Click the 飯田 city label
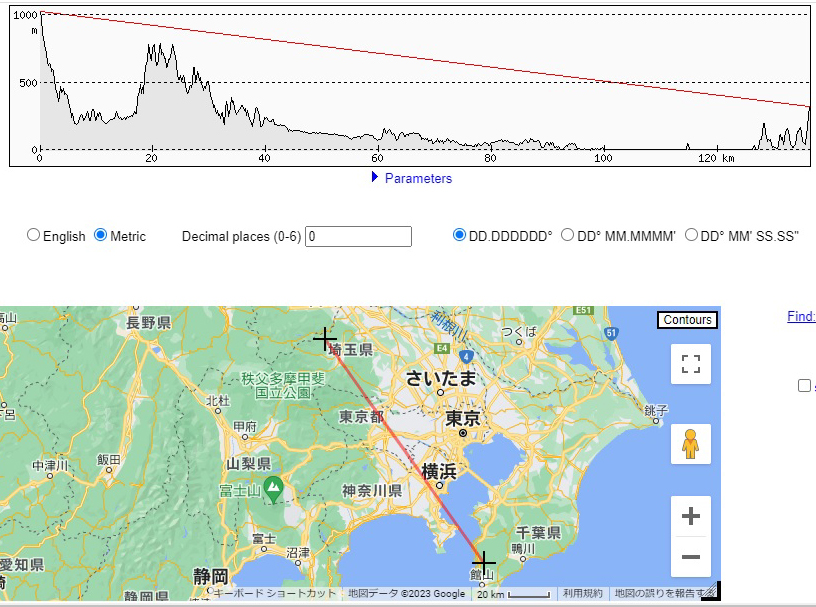This screenshot has height=607, width=816. [109, 460]
